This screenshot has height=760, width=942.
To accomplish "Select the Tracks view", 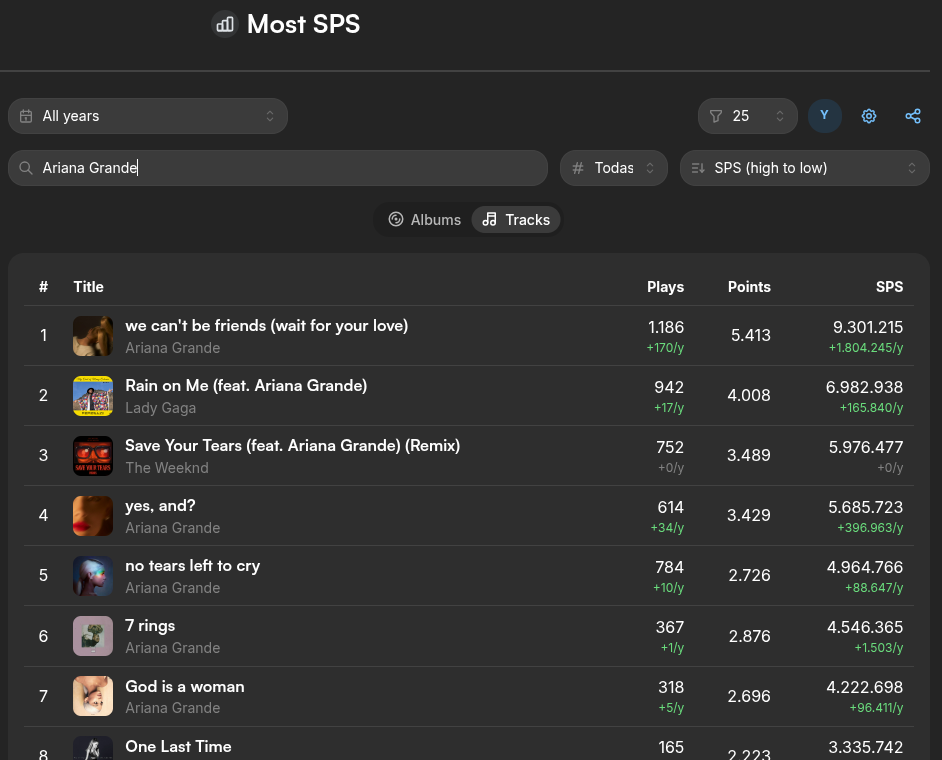I will [516, 220].
